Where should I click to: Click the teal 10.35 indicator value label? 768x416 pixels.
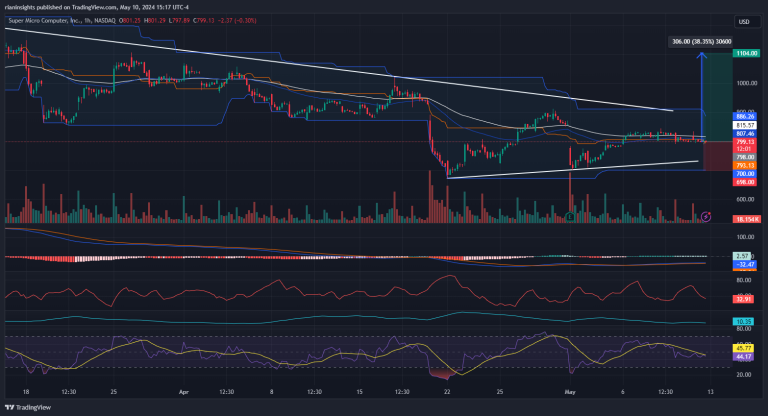(x=744, y=321)
